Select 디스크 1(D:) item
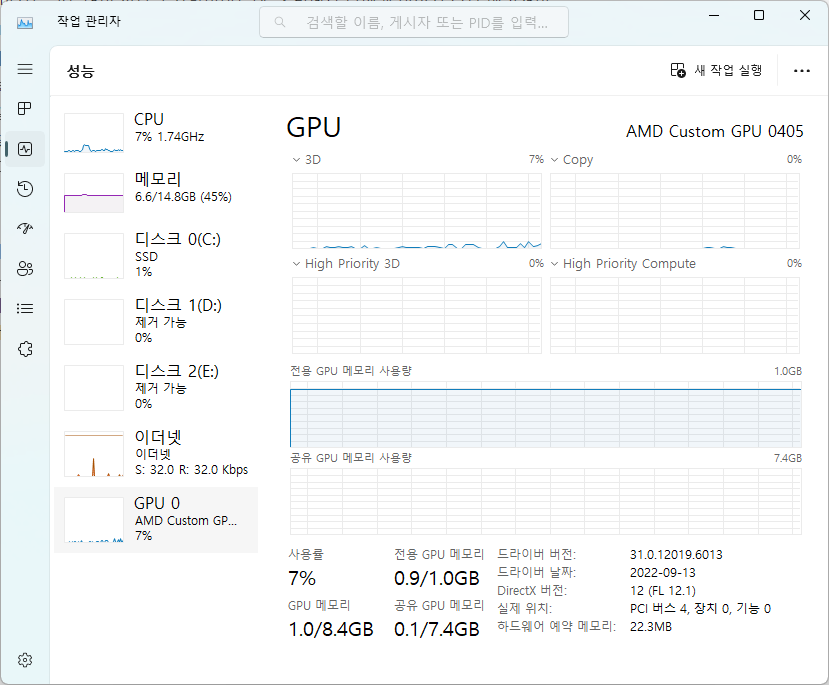This screenshot has height=685, width=829. pyautogui.click(x=156, y=321)
